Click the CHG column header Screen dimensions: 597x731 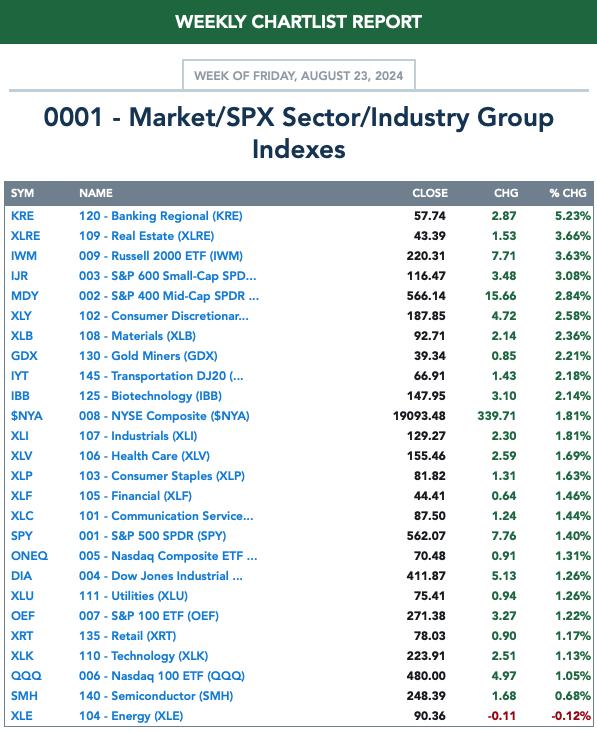[x=506, y=193]
